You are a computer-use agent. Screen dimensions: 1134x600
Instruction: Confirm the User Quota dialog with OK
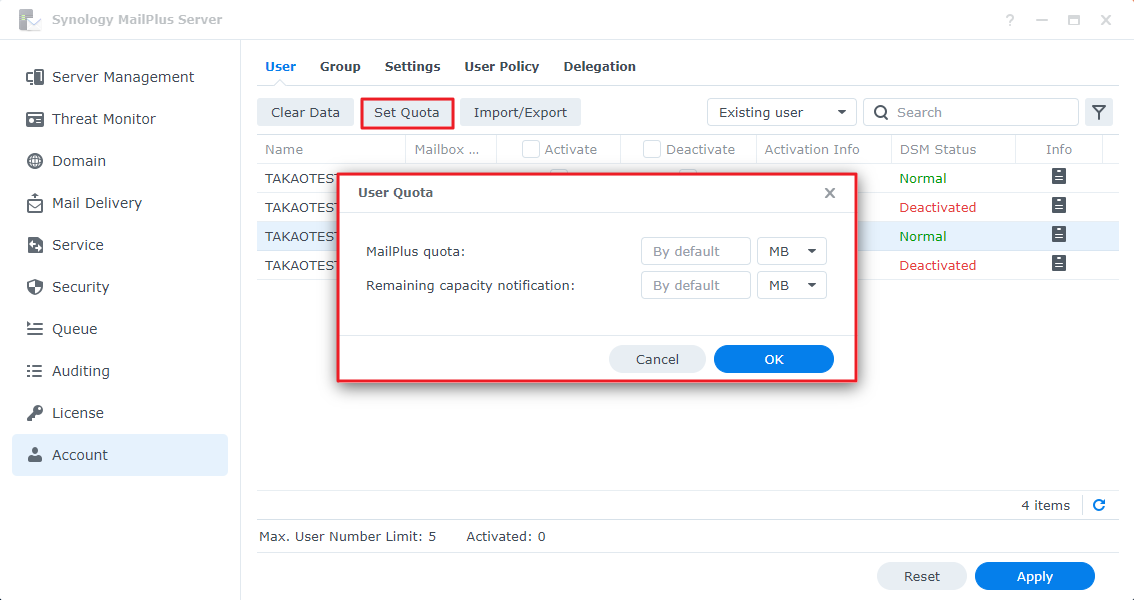point(773,358)
